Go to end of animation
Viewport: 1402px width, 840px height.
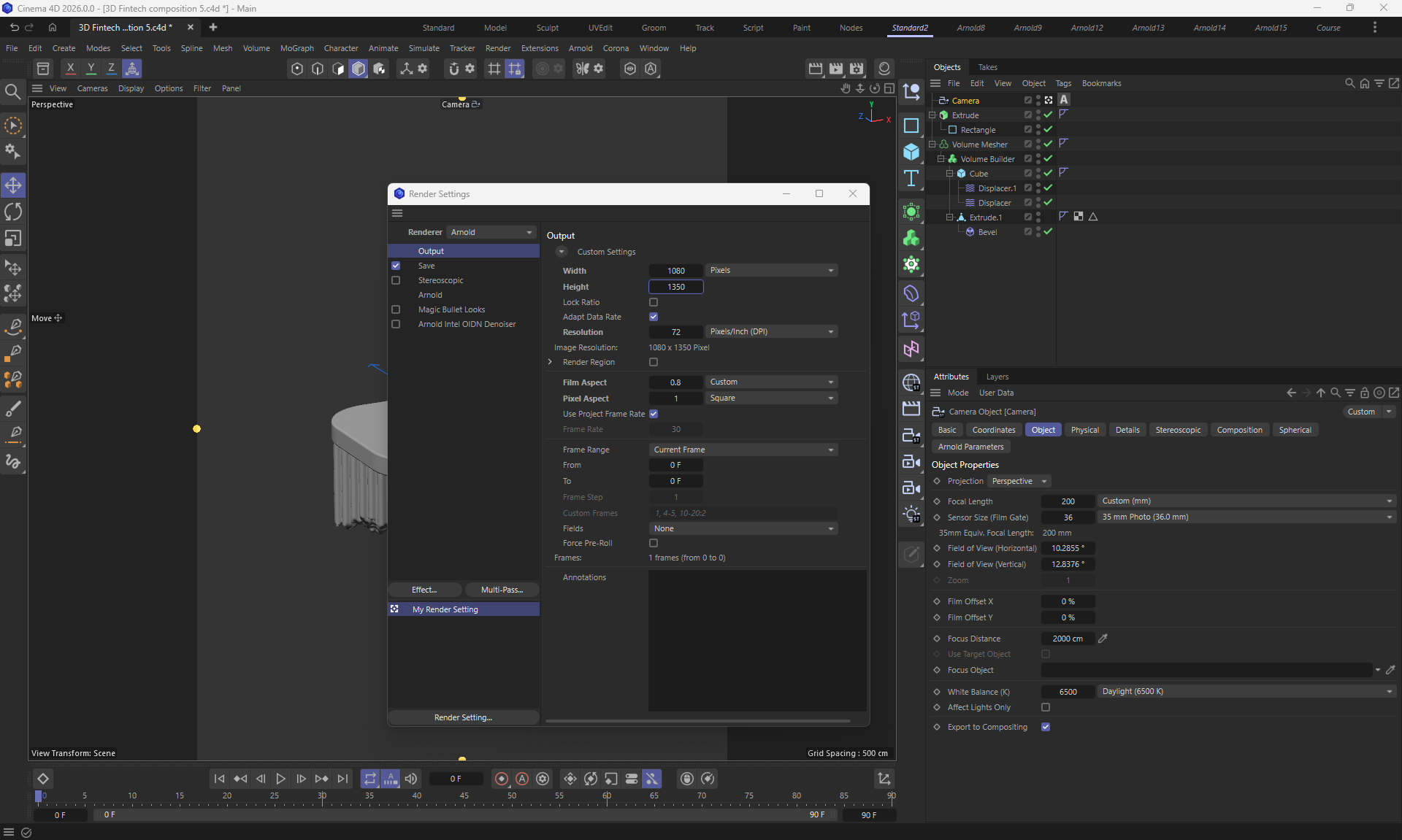click(342, 779)
